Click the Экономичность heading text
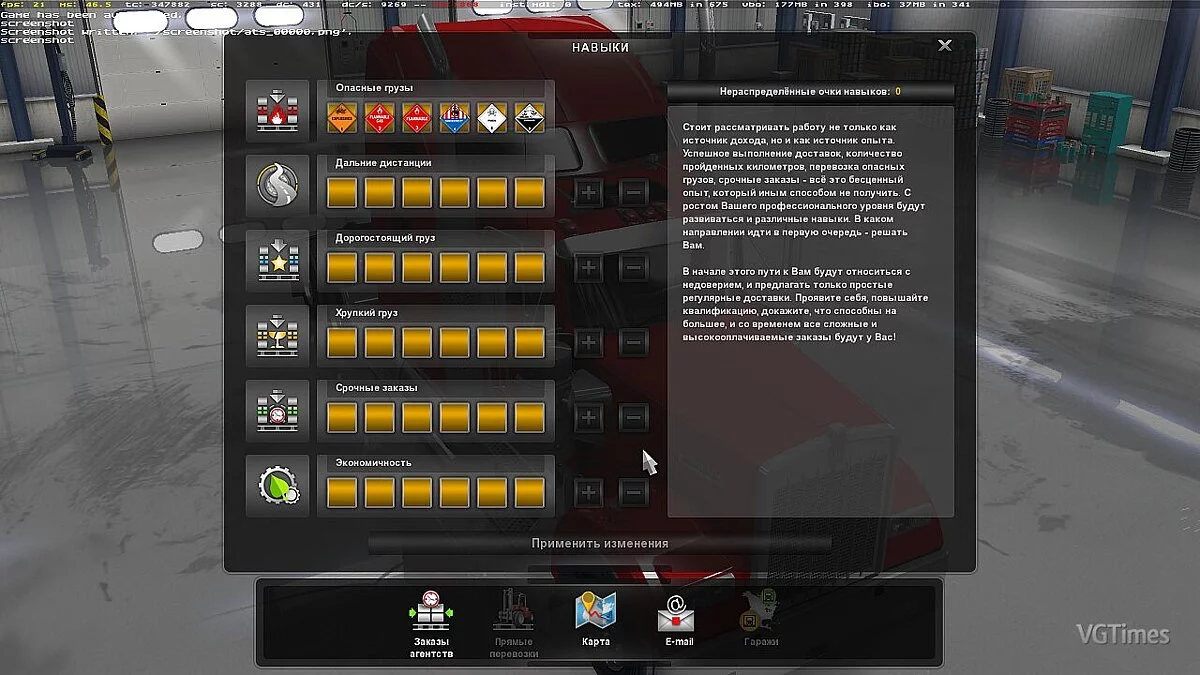Image resolution: width=1200 pixels, height=675 pixels. point(373,463)
